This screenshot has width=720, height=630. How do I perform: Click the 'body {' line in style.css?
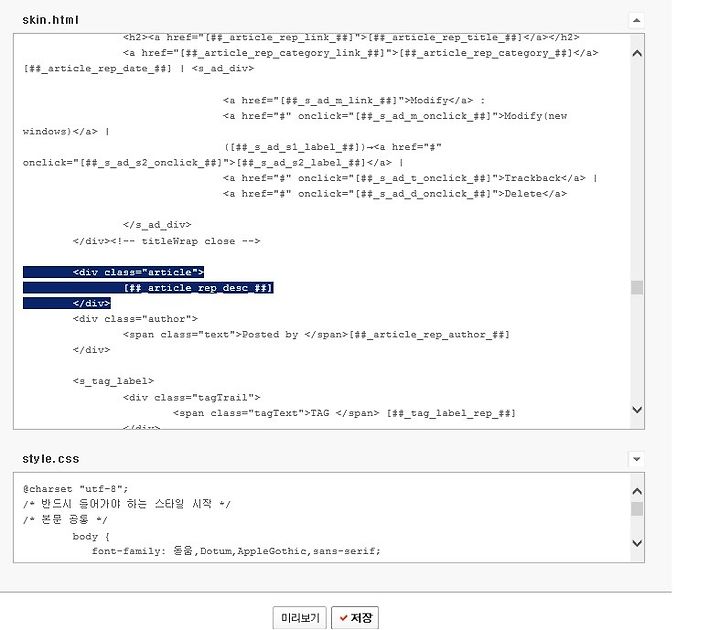tap(91, 536)
